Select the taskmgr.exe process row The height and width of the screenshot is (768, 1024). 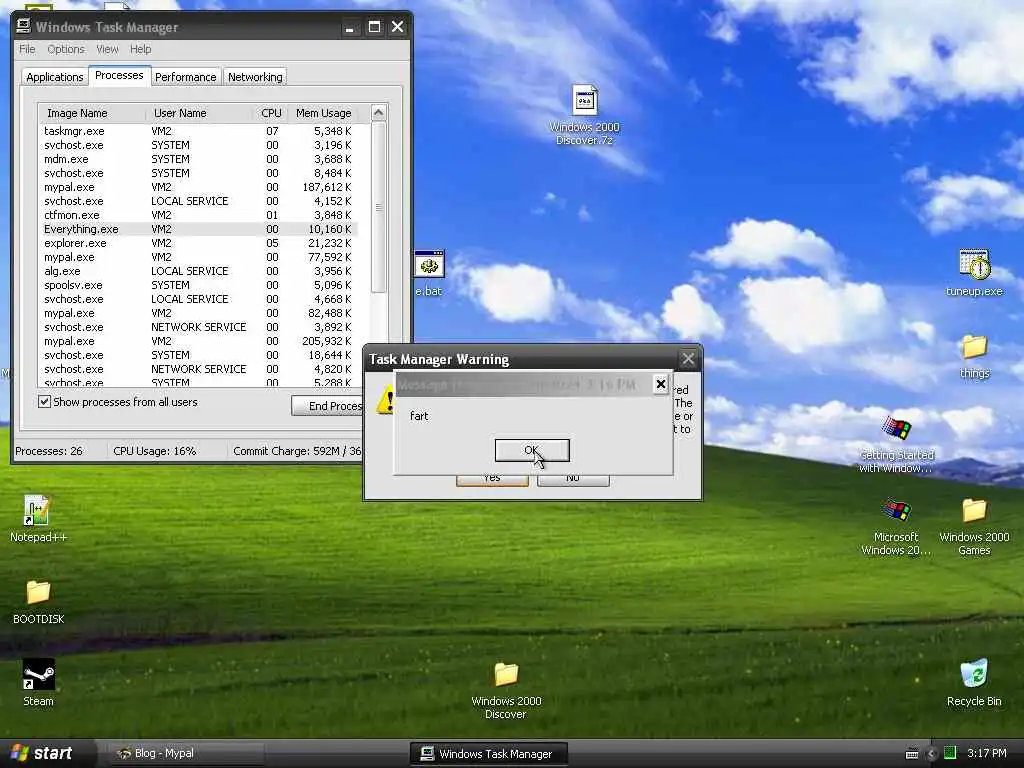coord(198,131)
